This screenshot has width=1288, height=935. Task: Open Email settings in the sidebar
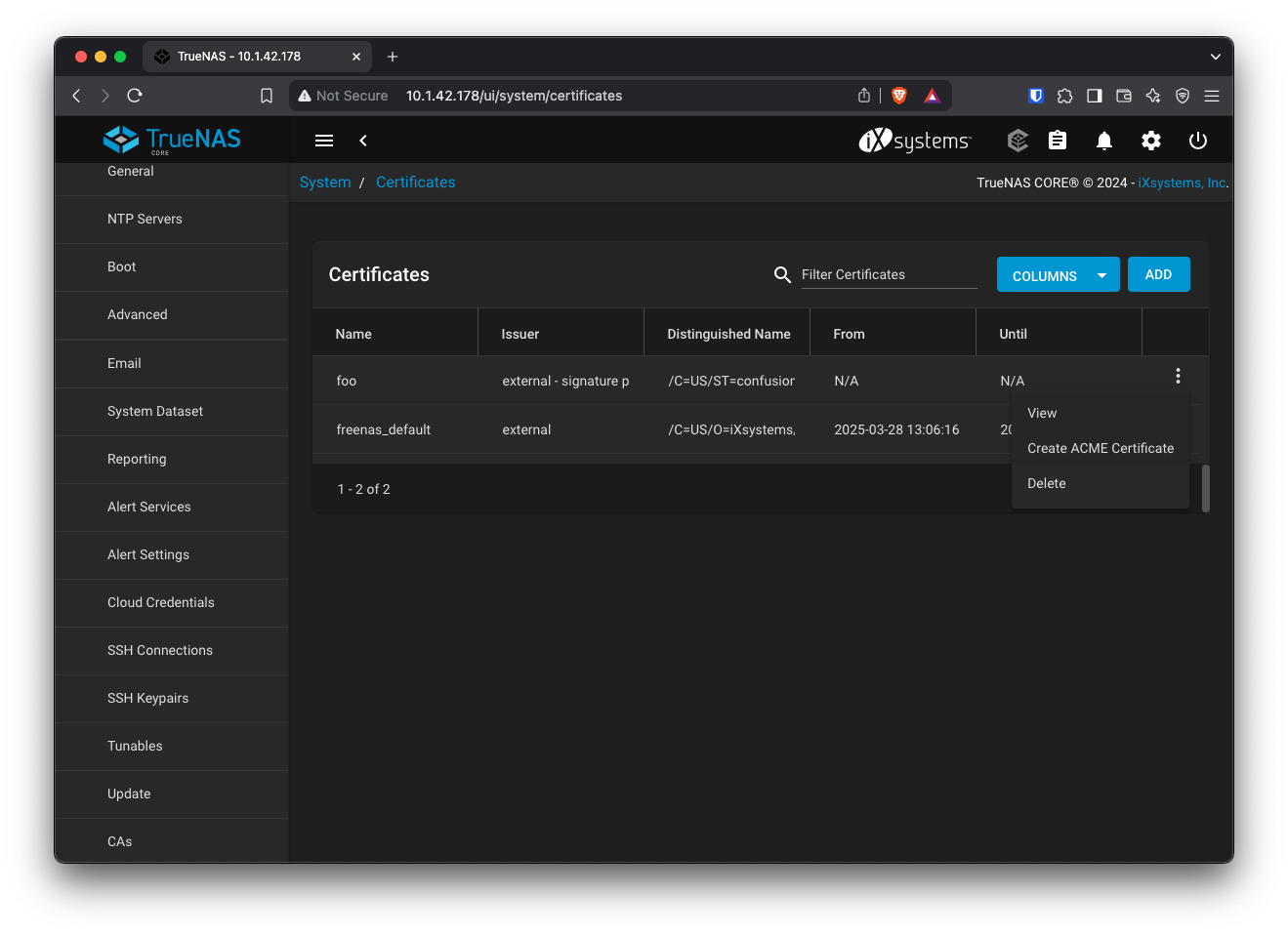click(172, 363)
